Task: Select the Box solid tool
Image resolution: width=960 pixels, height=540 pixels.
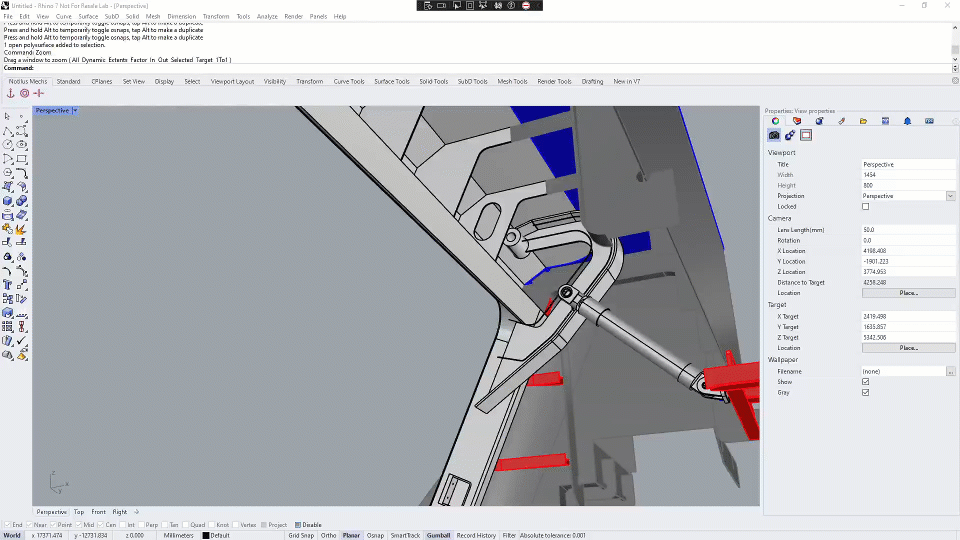Action: click(x=7, y=201)
